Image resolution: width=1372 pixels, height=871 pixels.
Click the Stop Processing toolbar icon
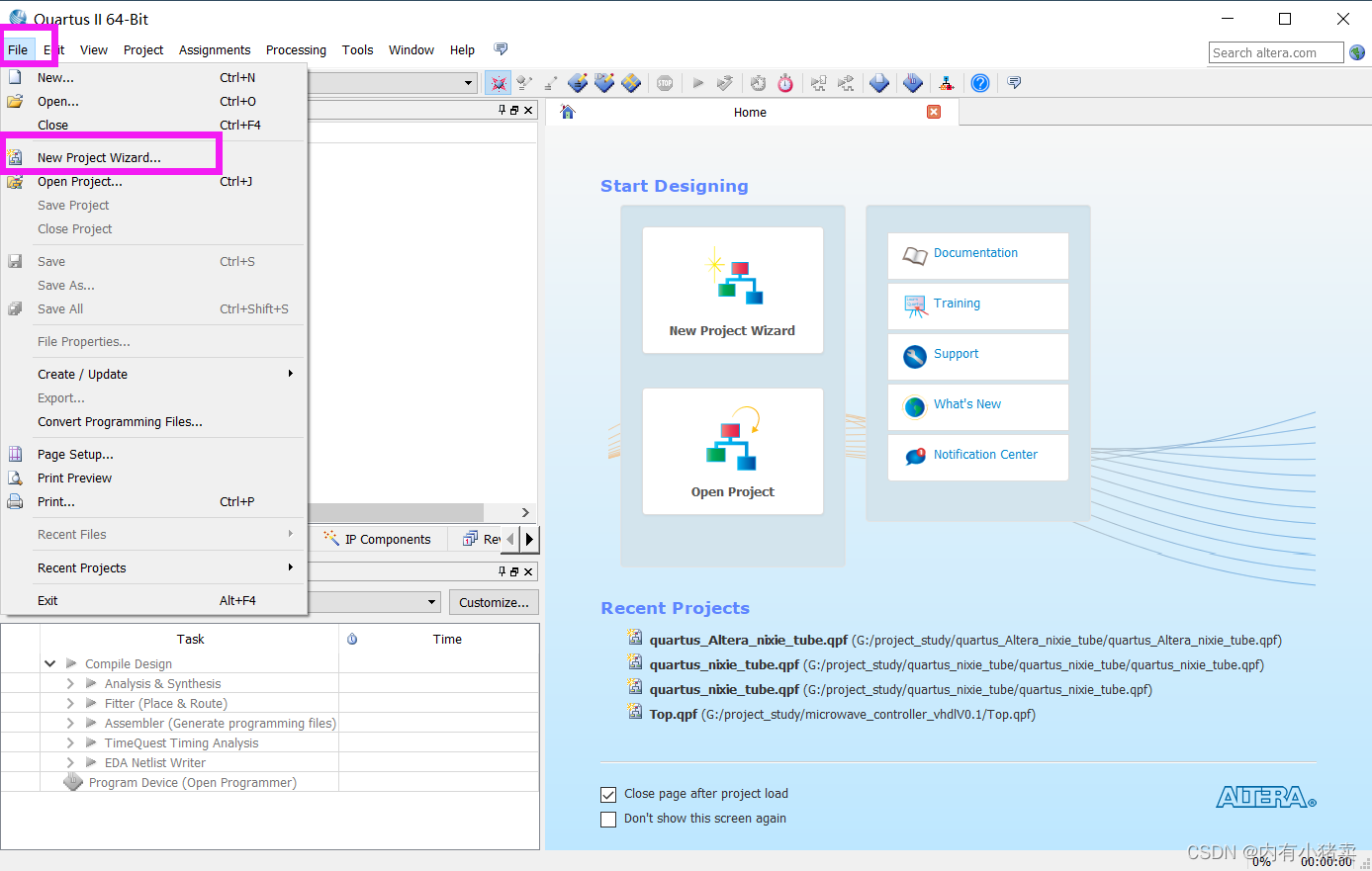[x=665, y=83]
